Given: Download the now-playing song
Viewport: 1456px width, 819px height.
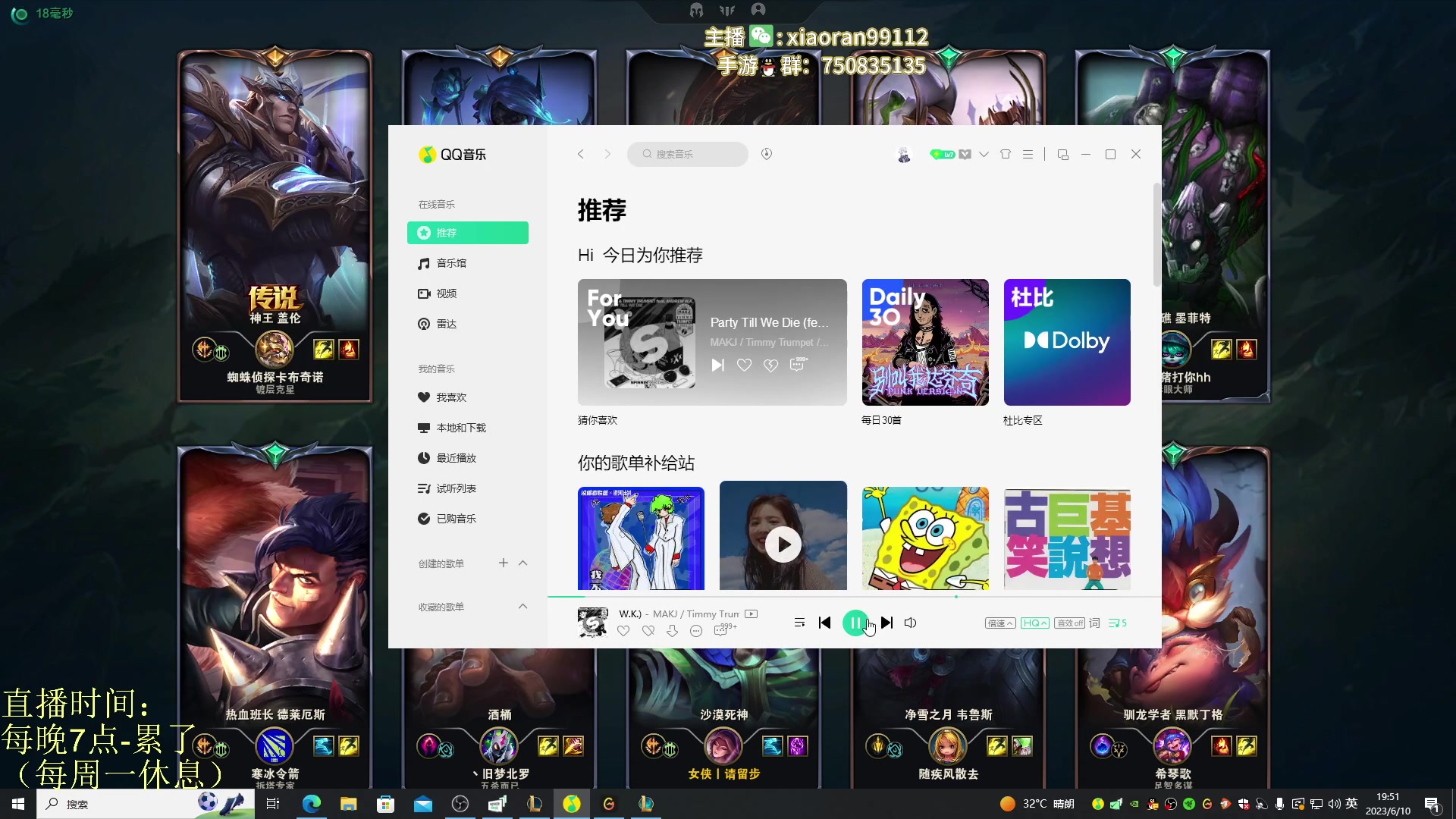Looking at the screenshot, I should coord(673,631).
